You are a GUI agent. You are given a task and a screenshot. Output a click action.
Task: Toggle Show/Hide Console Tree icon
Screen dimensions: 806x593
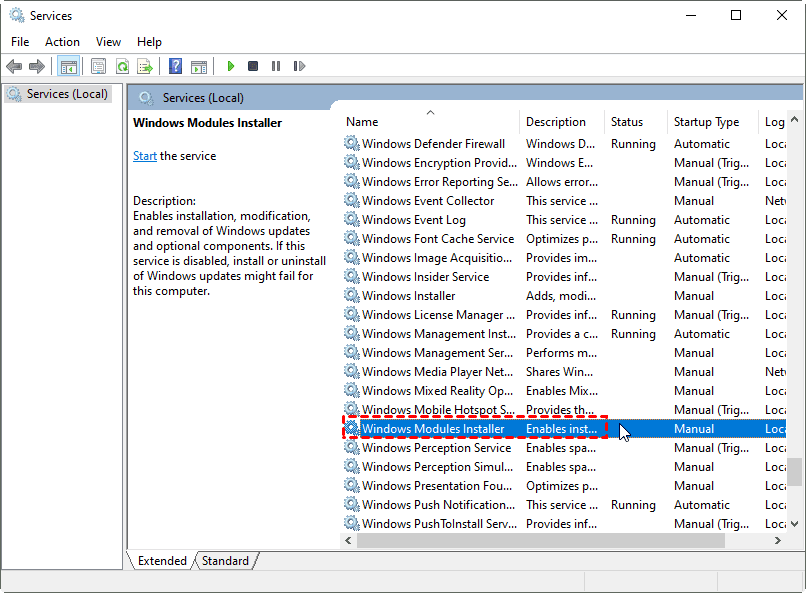68,66
